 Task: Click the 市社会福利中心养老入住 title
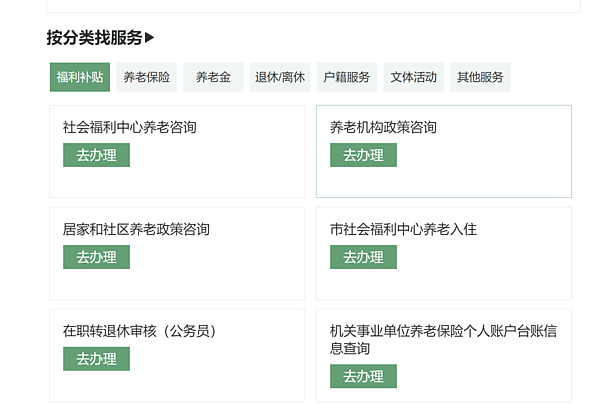(x=403, y=229)
